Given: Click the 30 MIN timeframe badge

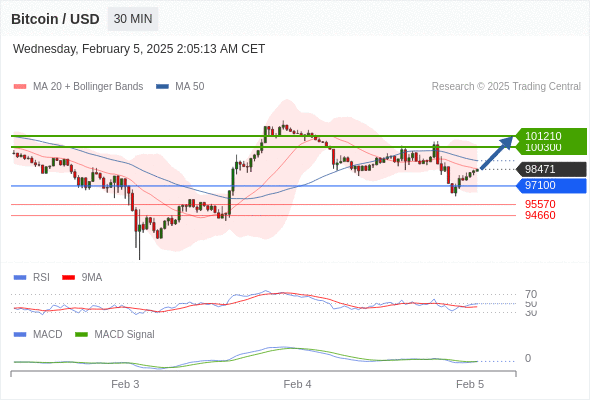Looking at the screenshot, I should click(x=133, y=19).
